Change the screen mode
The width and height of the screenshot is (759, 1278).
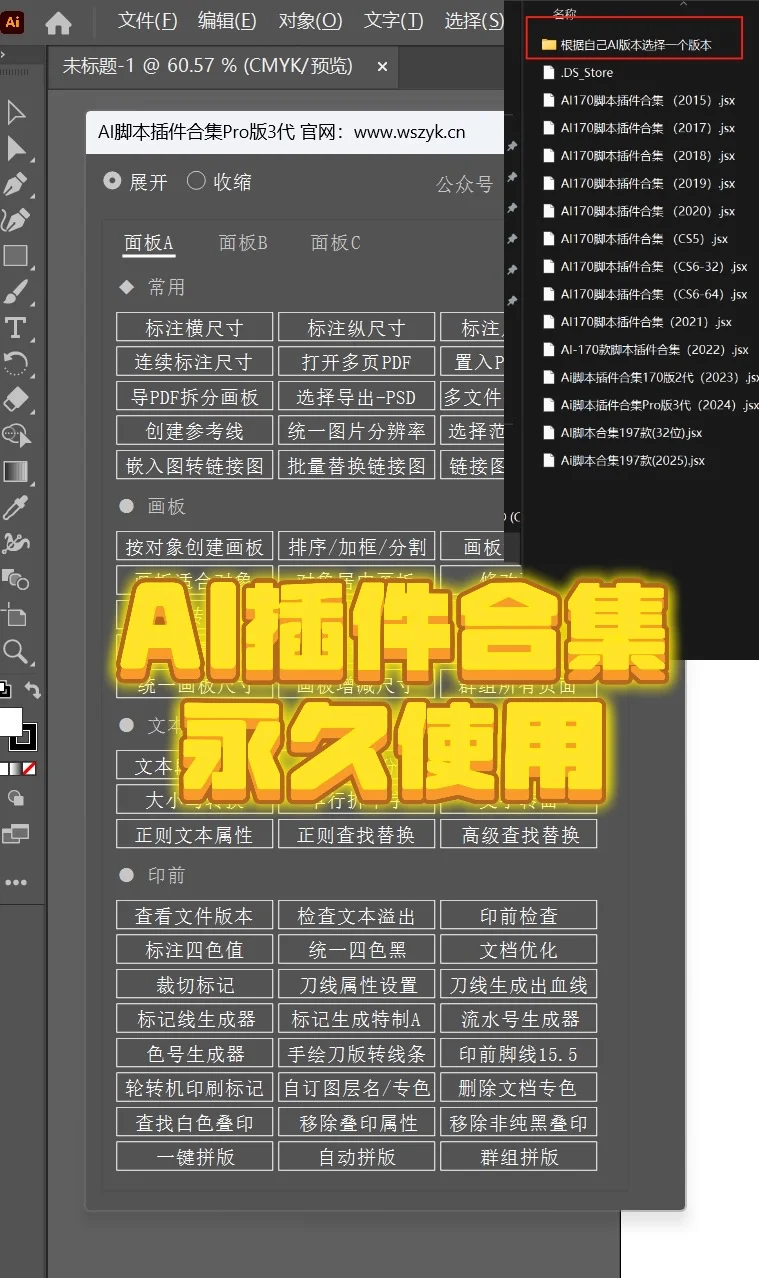(x=16, y=833)
